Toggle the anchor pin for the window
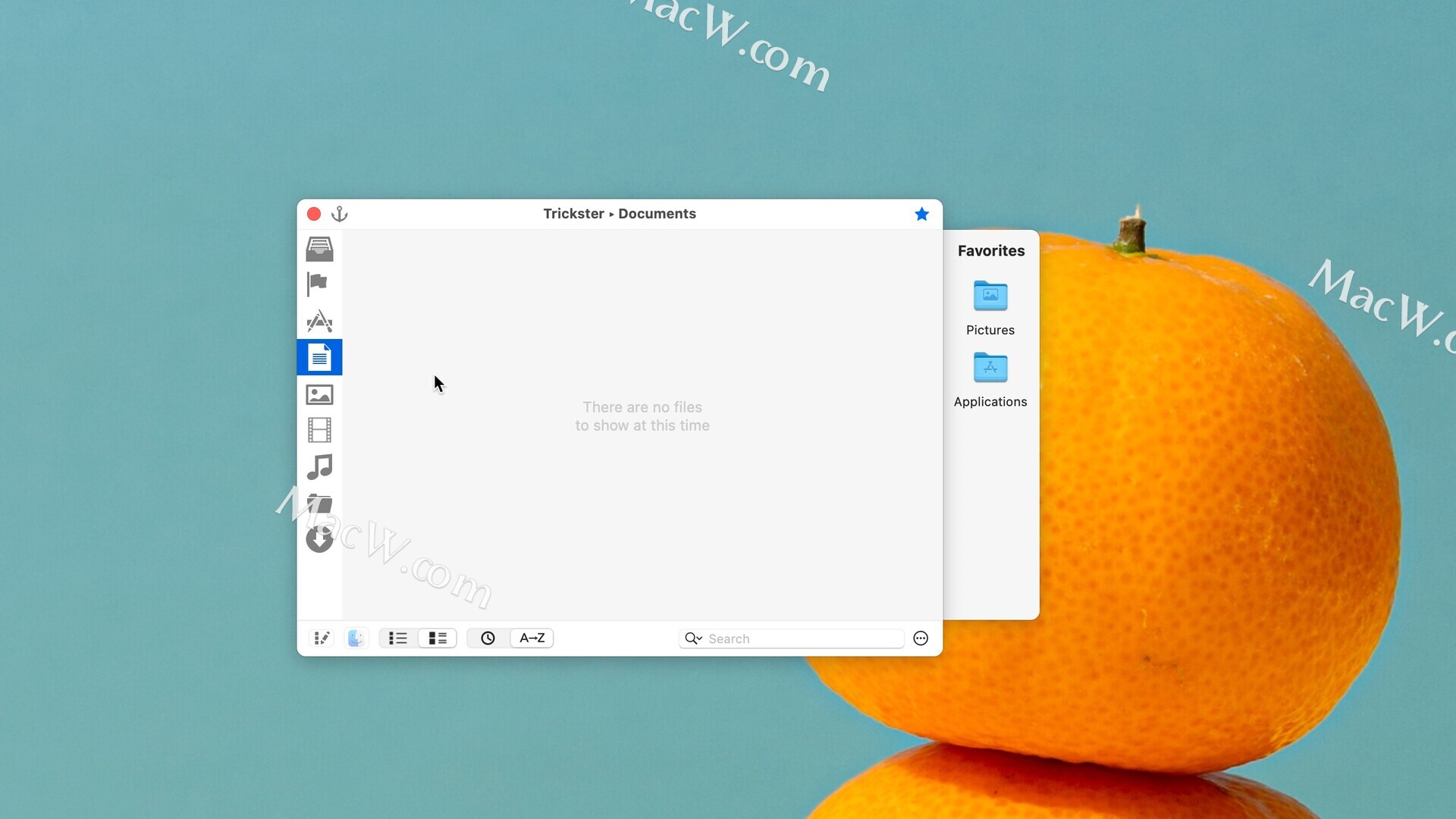The width and height of the screenshot is (1456, 819). pos(340,214)
